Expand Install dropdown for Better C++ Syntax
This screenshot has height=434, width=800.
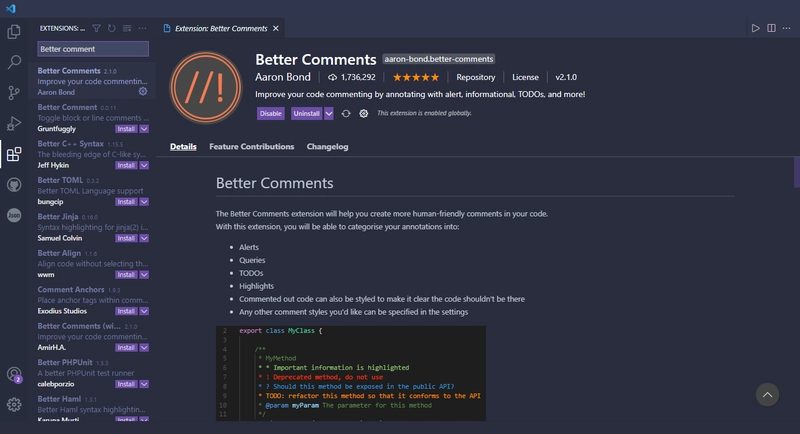[x=144, y=165]
